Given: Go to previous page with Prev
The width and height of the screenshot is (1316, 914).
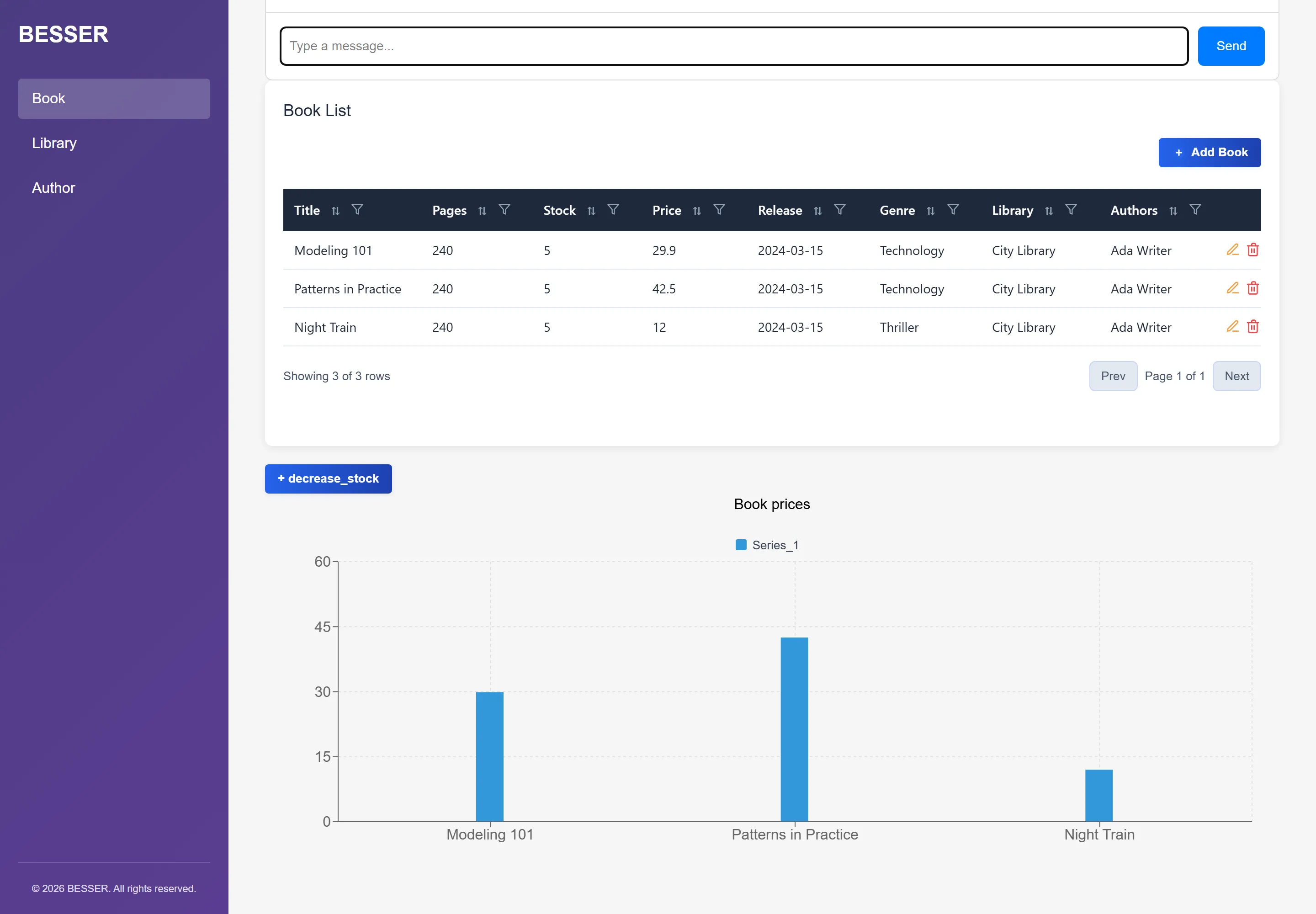Looking at the screenshot, I should click(1113, 376).
